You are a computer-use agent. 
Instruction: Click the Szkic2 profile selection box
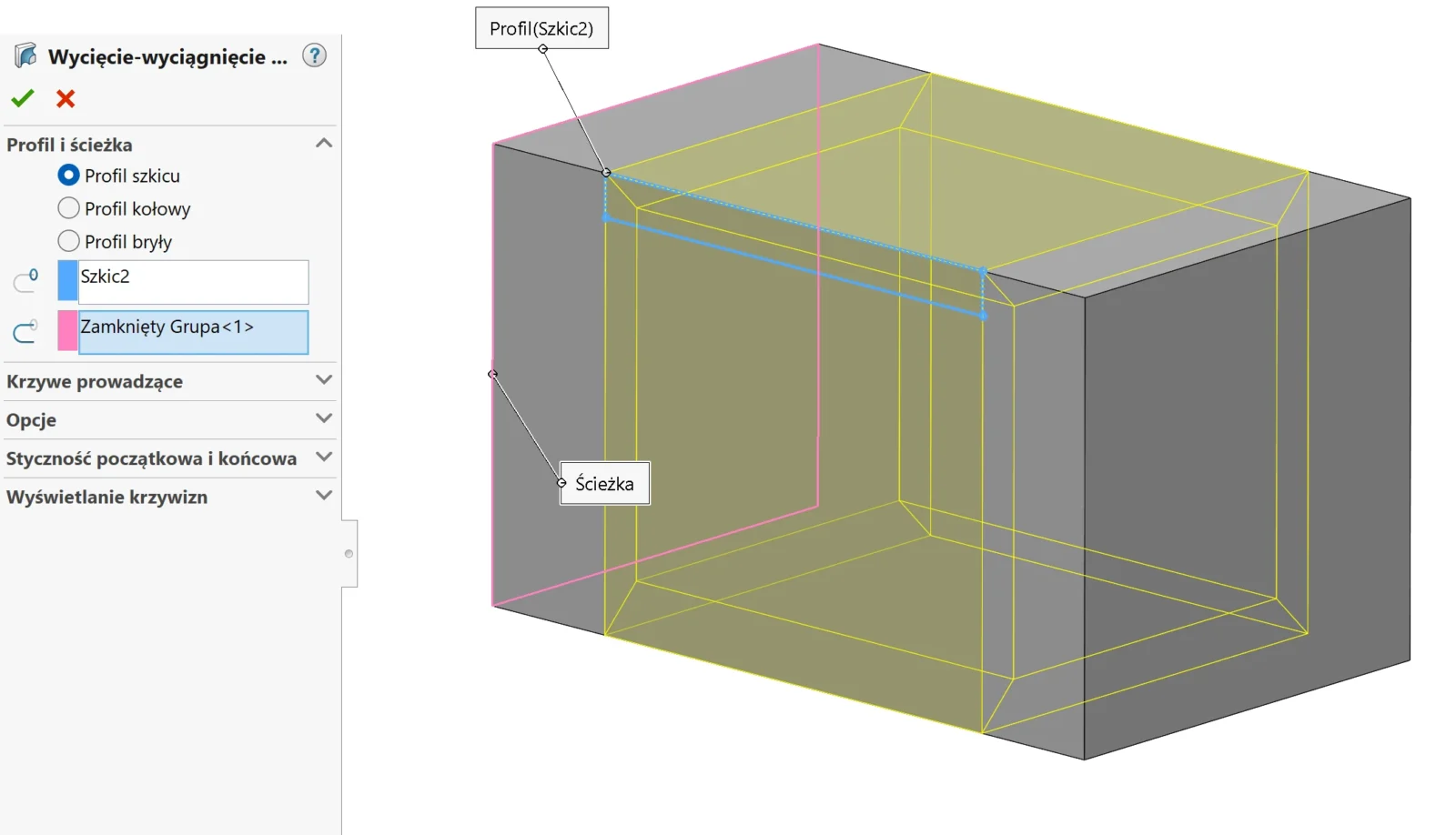[x=193, y=282]
